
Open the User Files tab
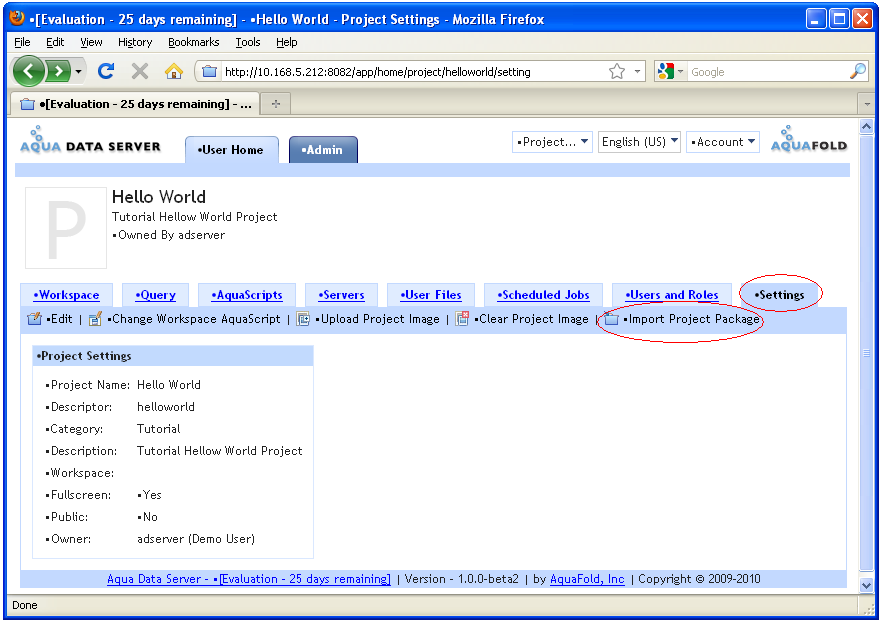click(x=431, y=295)
